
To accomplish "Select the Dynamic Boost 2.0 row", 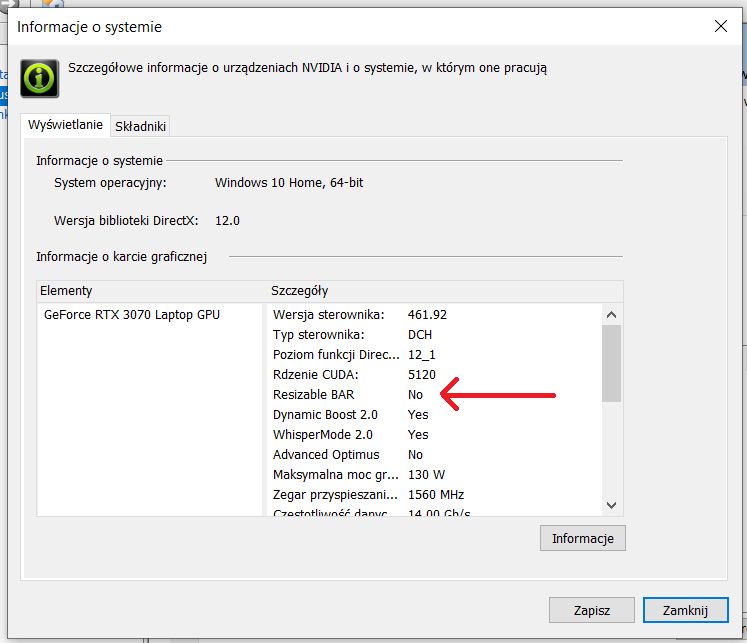I will pos(434,415).
